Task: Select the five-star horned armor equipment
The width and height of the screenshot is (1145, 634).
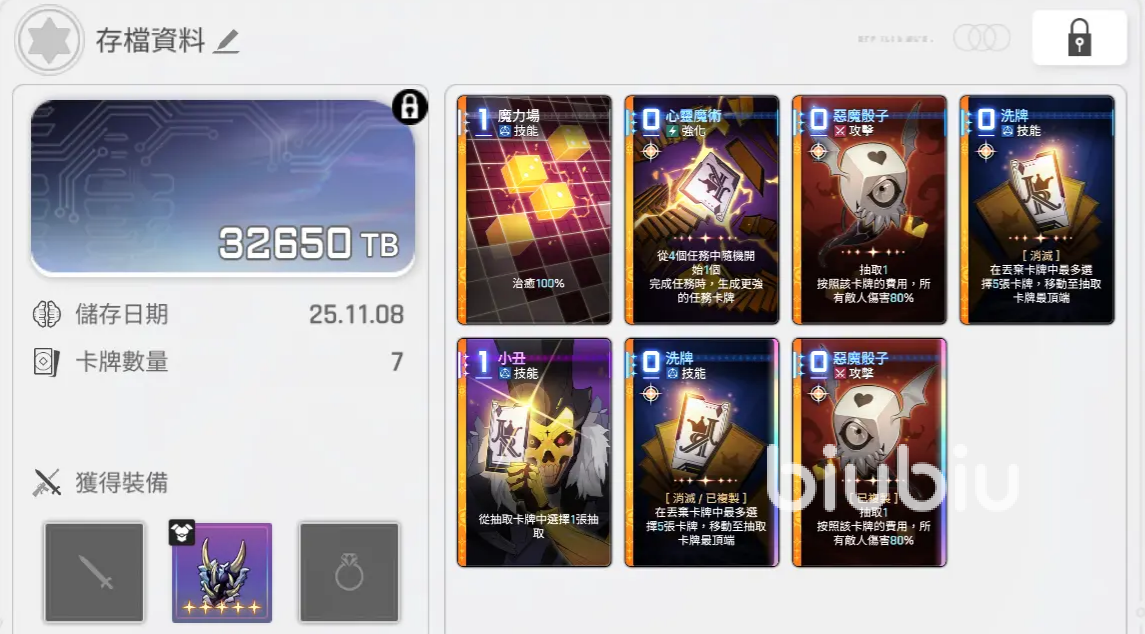Action: point(222,572)
